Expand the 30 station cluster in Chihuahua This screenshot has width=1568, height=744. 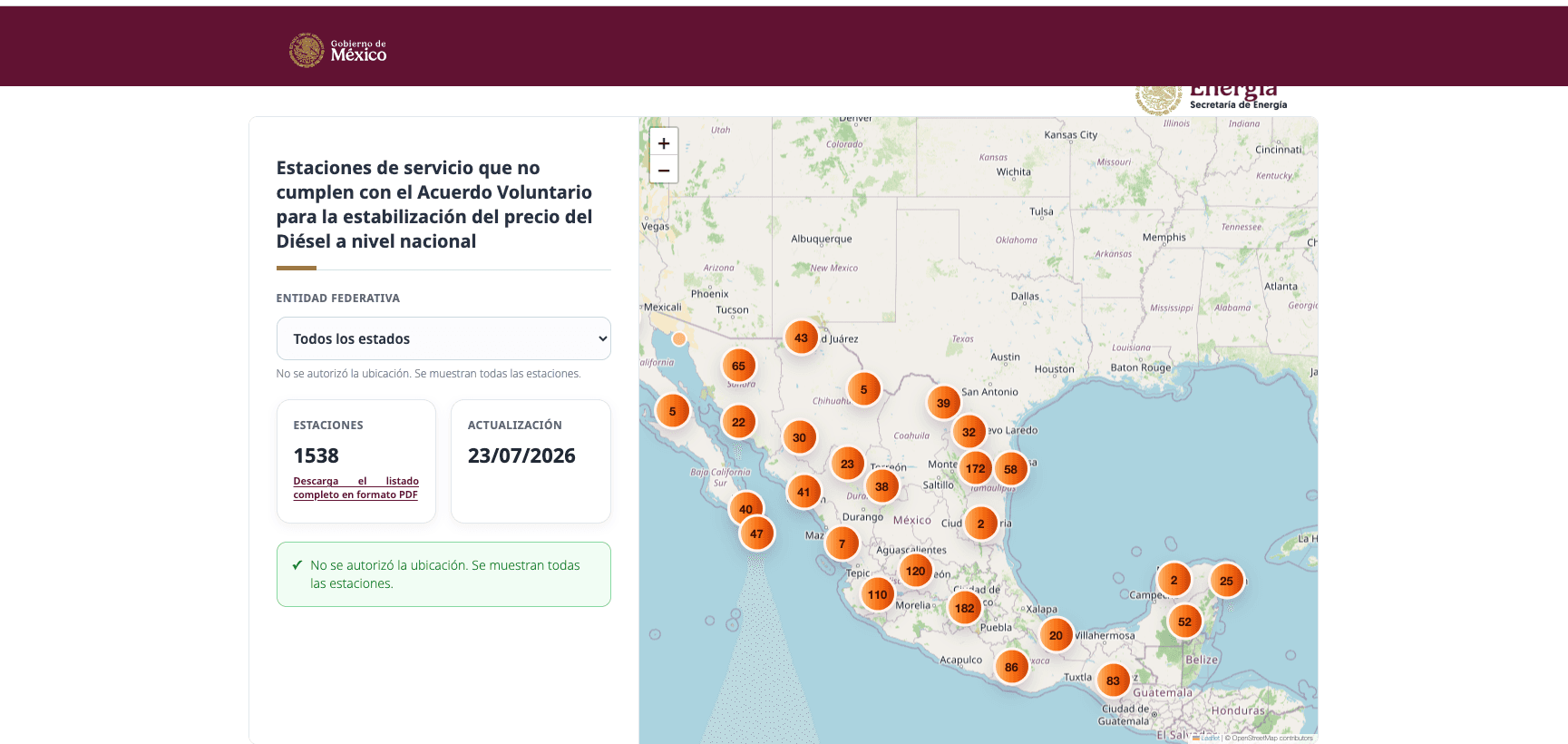pos(799,437)
